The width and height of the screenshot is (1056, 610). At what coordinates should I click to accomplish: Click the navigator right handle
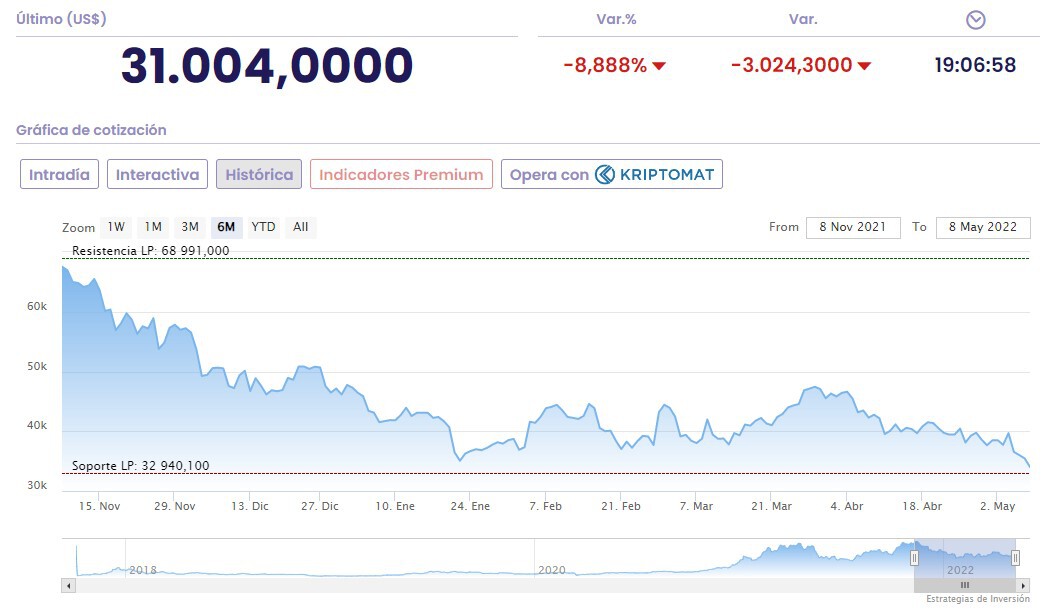pyautogui.click(x=1016, y=557)
